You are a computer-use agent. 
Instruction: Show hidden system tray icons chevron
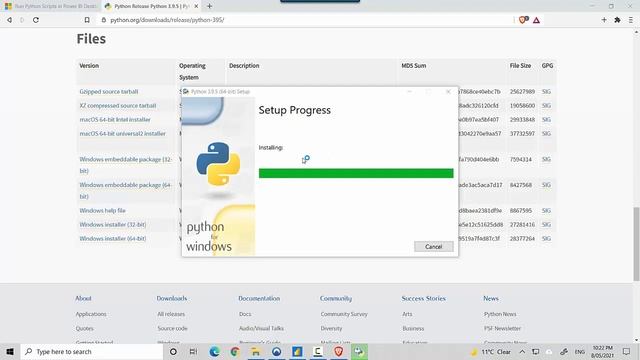[522, 351]
